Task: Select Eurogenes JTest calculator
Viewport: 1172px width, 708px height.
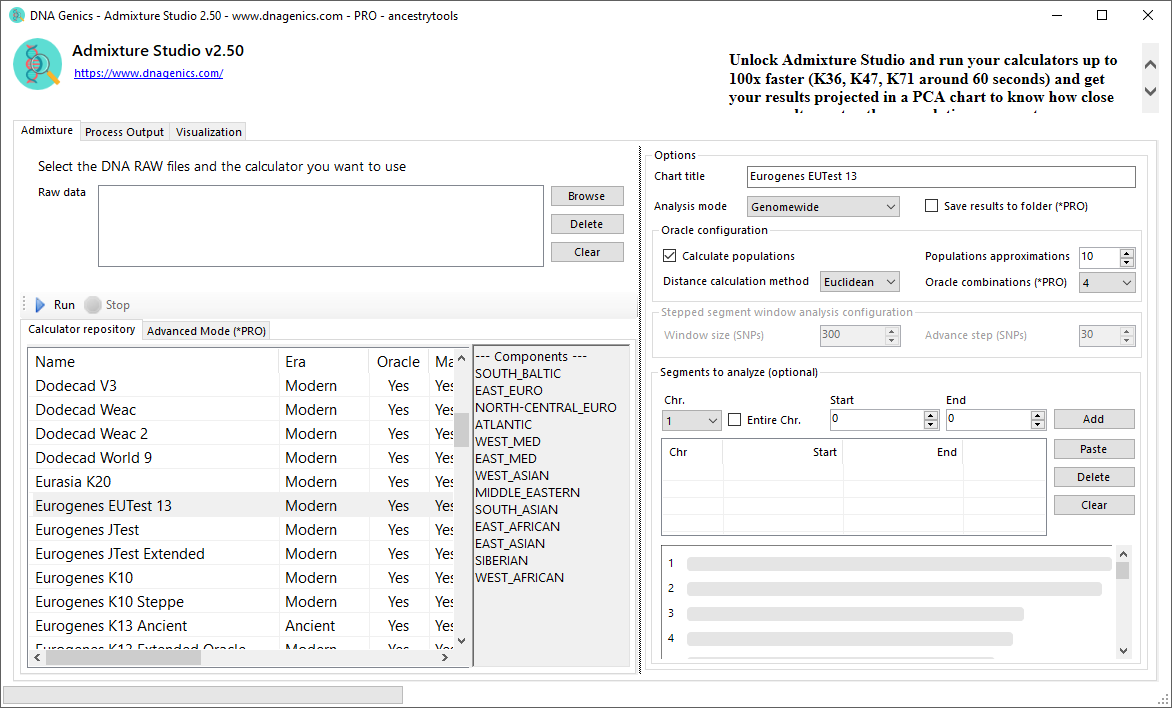Action: pyautogui.click(x=241, y=529)
